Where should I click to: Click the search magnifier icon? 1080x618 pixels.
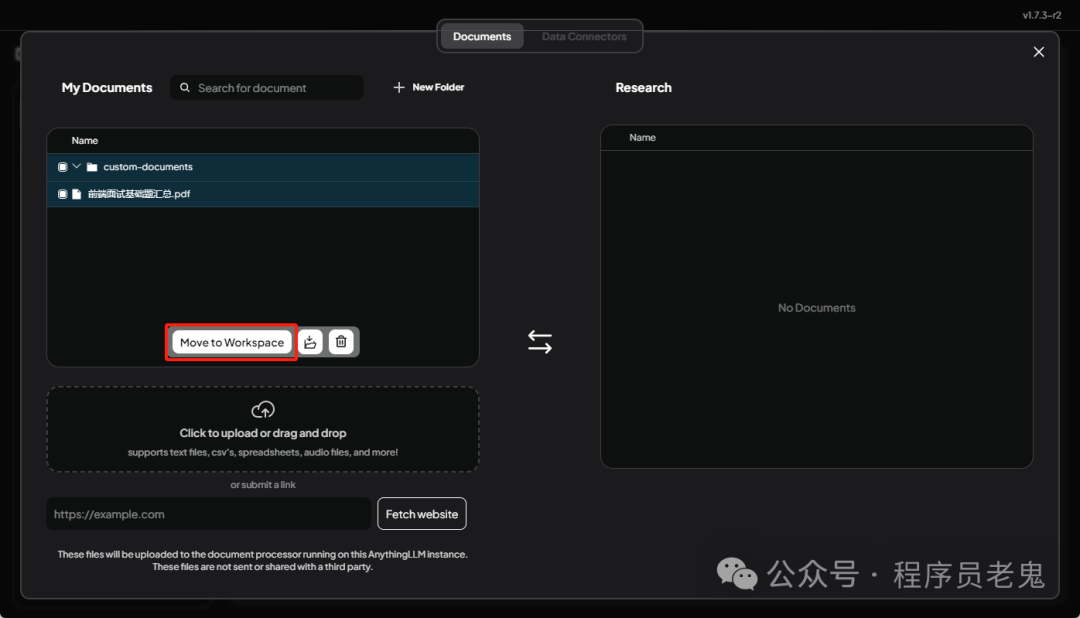(185, 87)
